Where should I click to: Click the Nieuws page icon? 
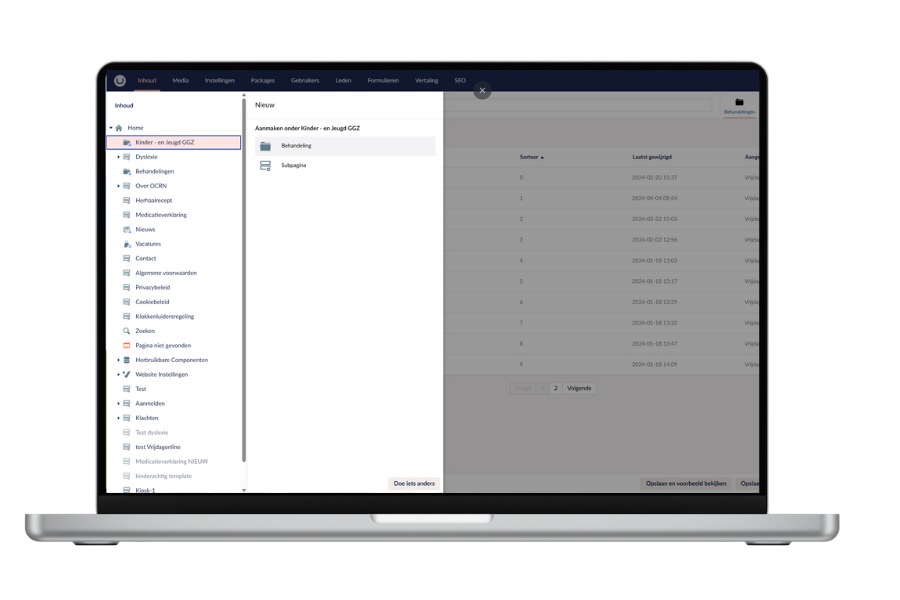coord(127,229)
